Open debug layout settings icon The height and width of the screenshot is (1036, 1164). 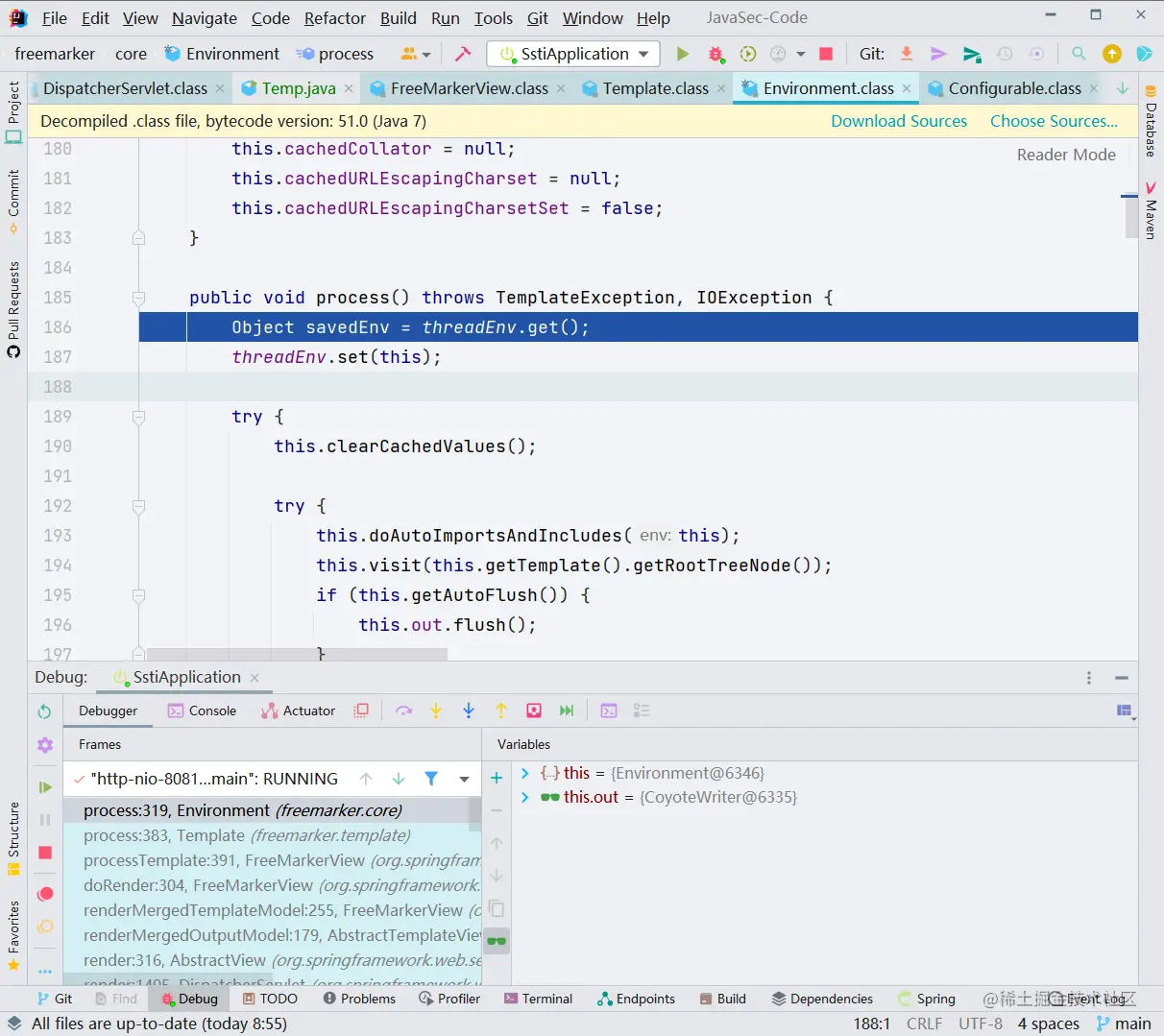pyautogui.click(x=1126, y=711)
